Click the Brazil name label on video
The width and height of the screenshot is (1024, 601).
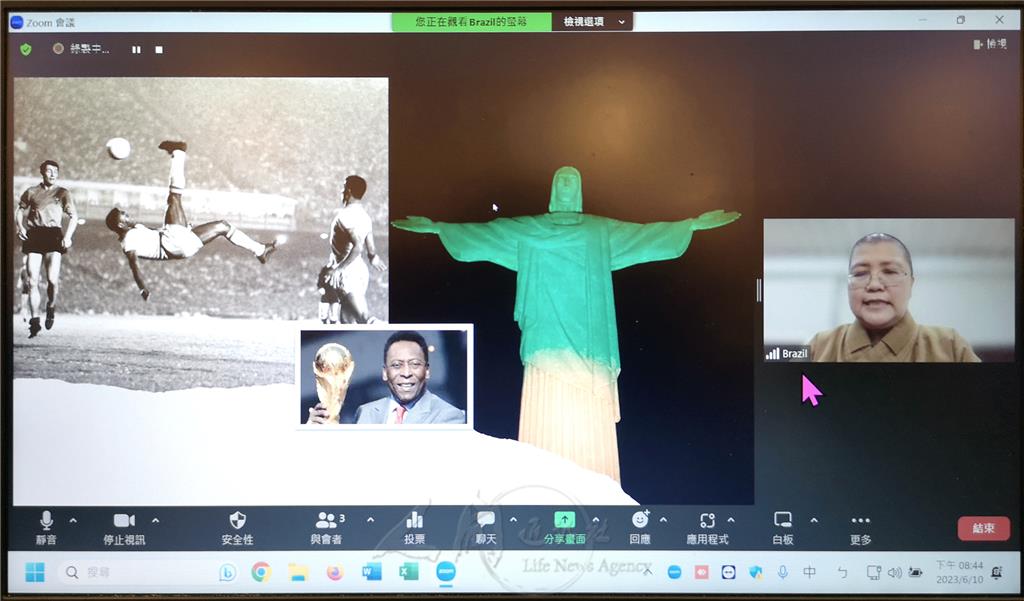(787, 353)
